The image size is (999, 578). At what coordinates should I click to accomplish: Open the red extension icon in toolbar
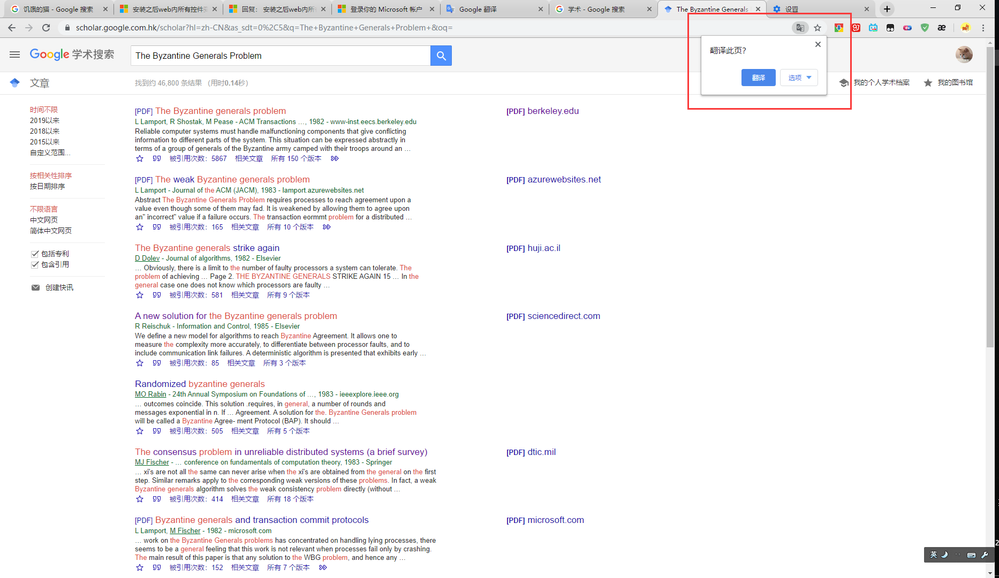(x=856, y=27)
